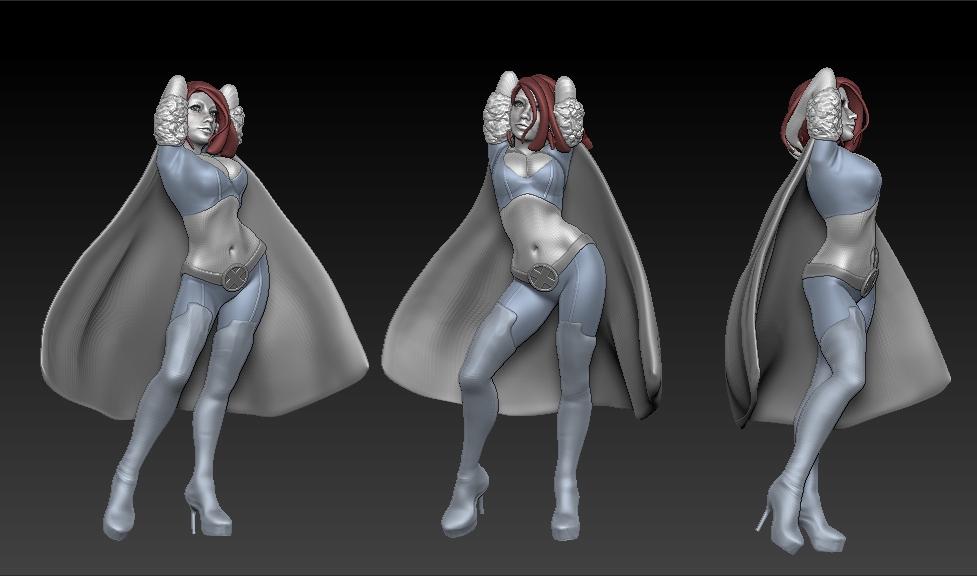The image size is (977, 576).
Task: Select the red hair of the middle figure
Action: (x=548, y=112)
